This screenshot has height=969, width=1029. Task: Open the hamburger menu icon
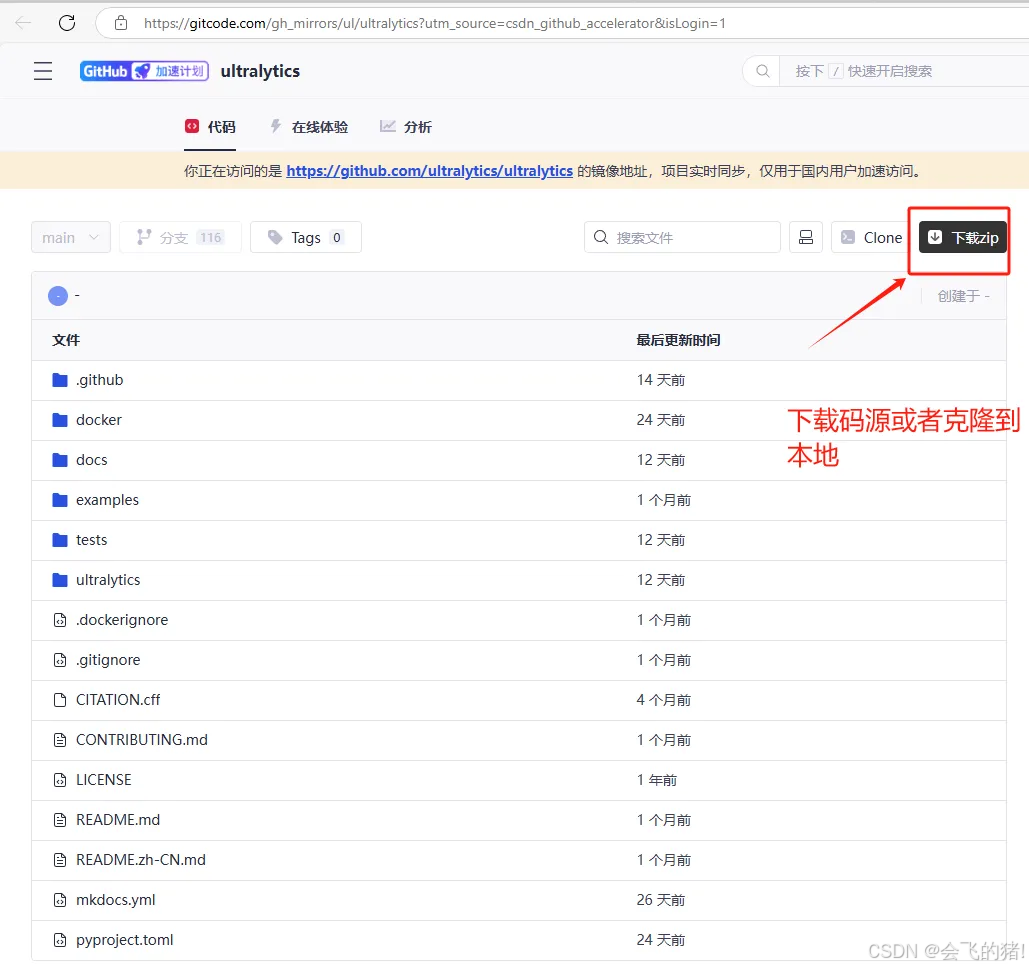click(x=43, y=71)
